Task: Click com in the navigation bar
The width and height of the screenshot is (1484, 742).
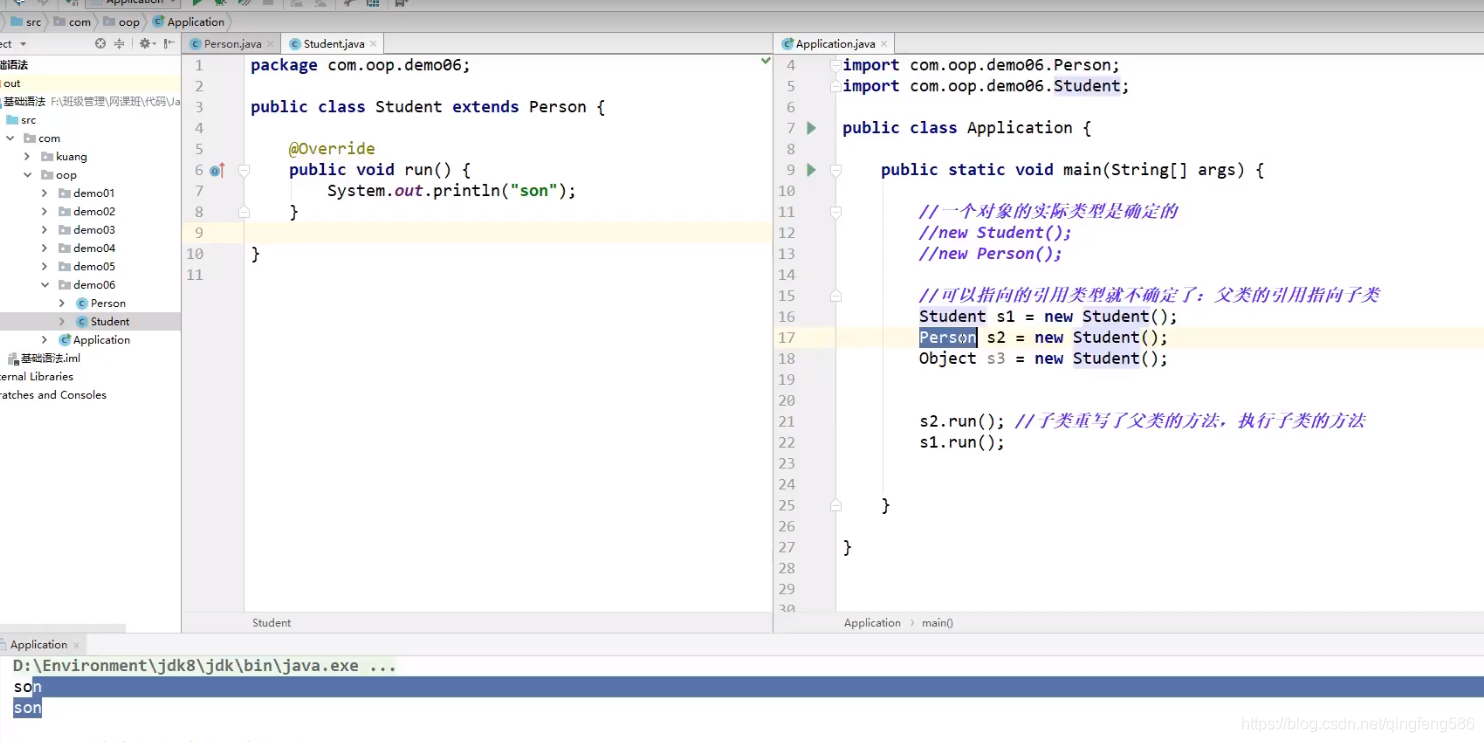Action: 72,22
